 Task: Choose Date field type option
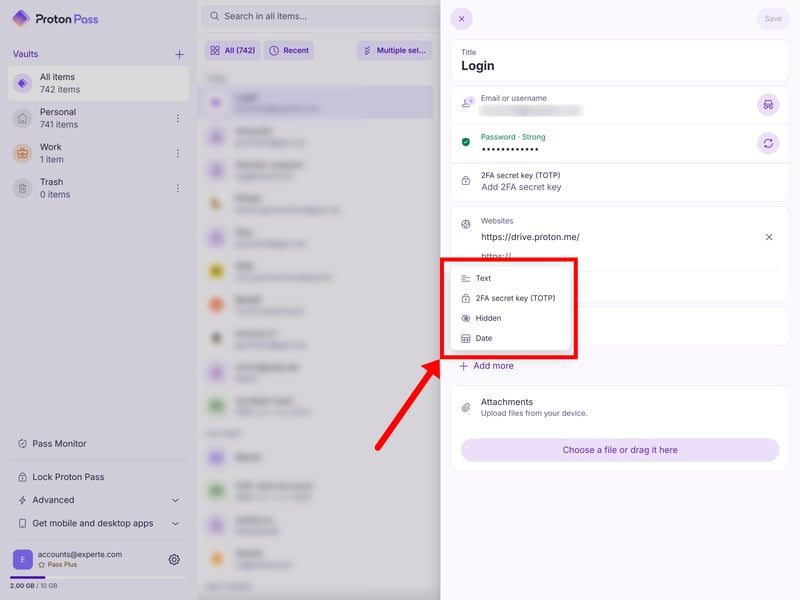pos(484,338)
